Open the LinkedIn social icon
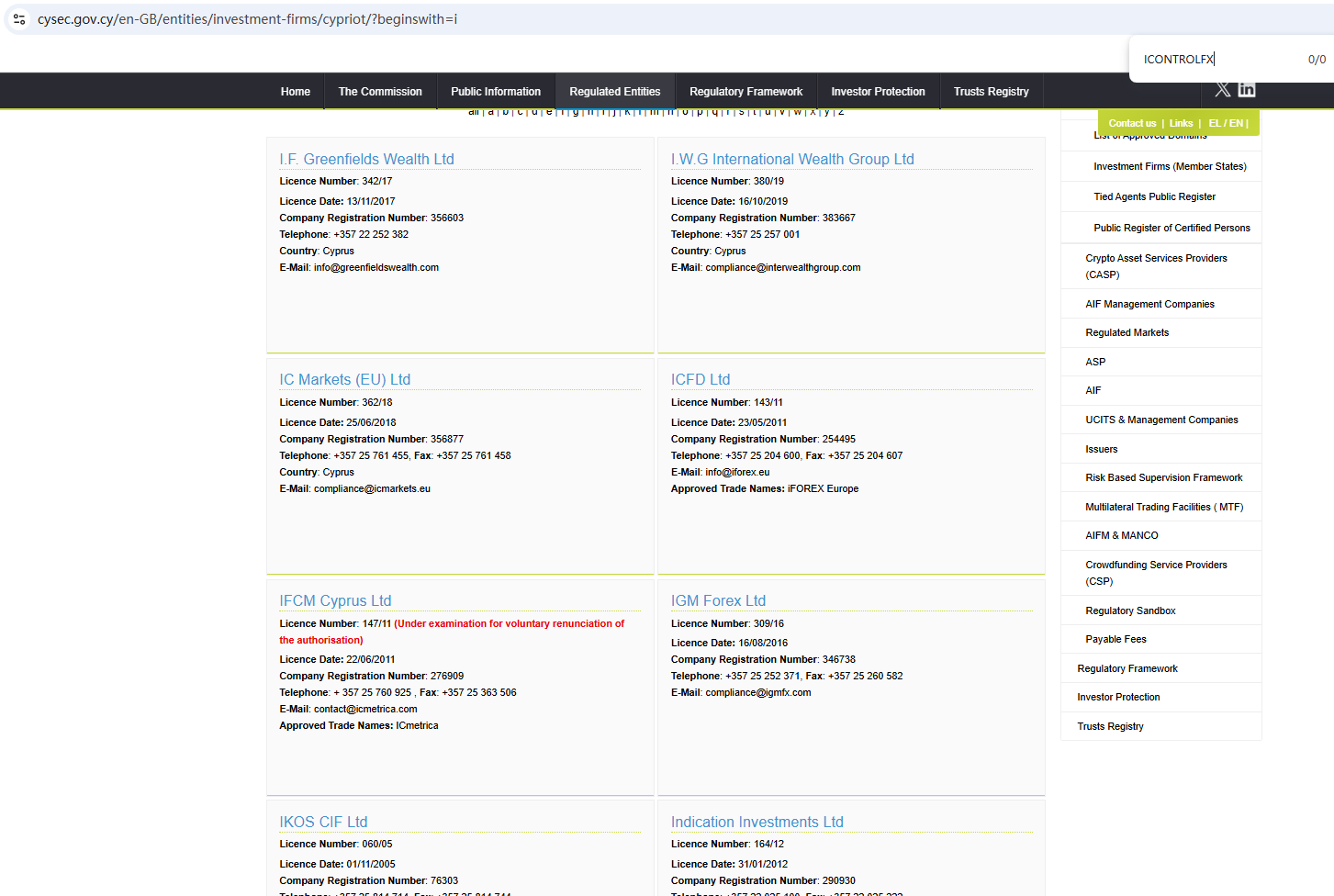 click(x=1247, y=90)
